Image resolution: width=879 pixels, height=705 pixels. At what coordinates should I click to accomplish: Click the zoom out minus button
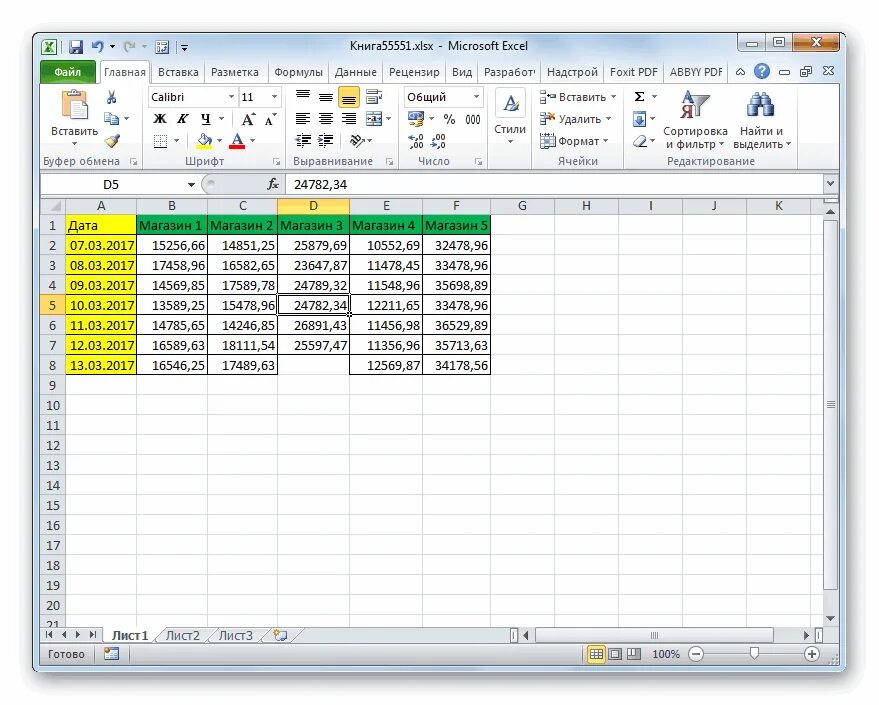696,654
